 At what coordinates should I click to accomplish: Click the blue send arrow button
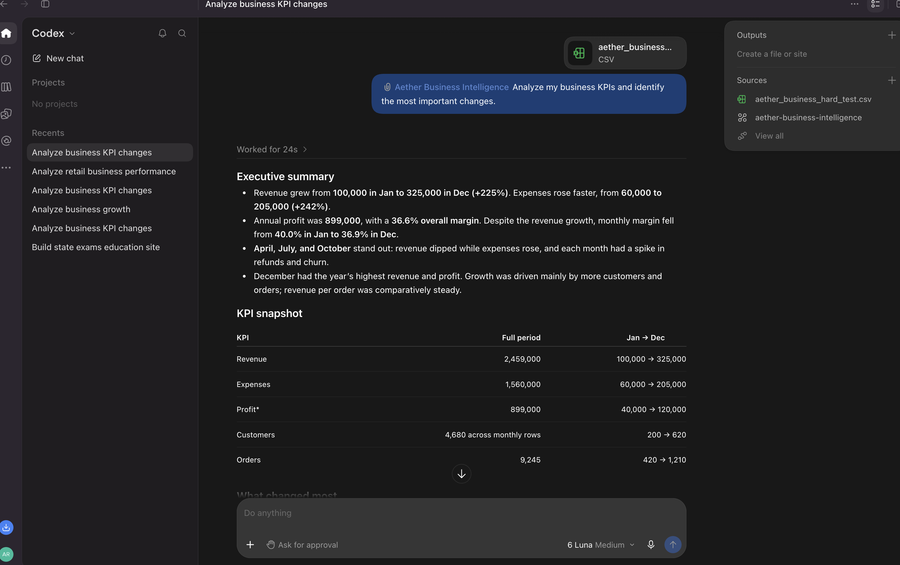pyautogui.click(x=673, y=545)
